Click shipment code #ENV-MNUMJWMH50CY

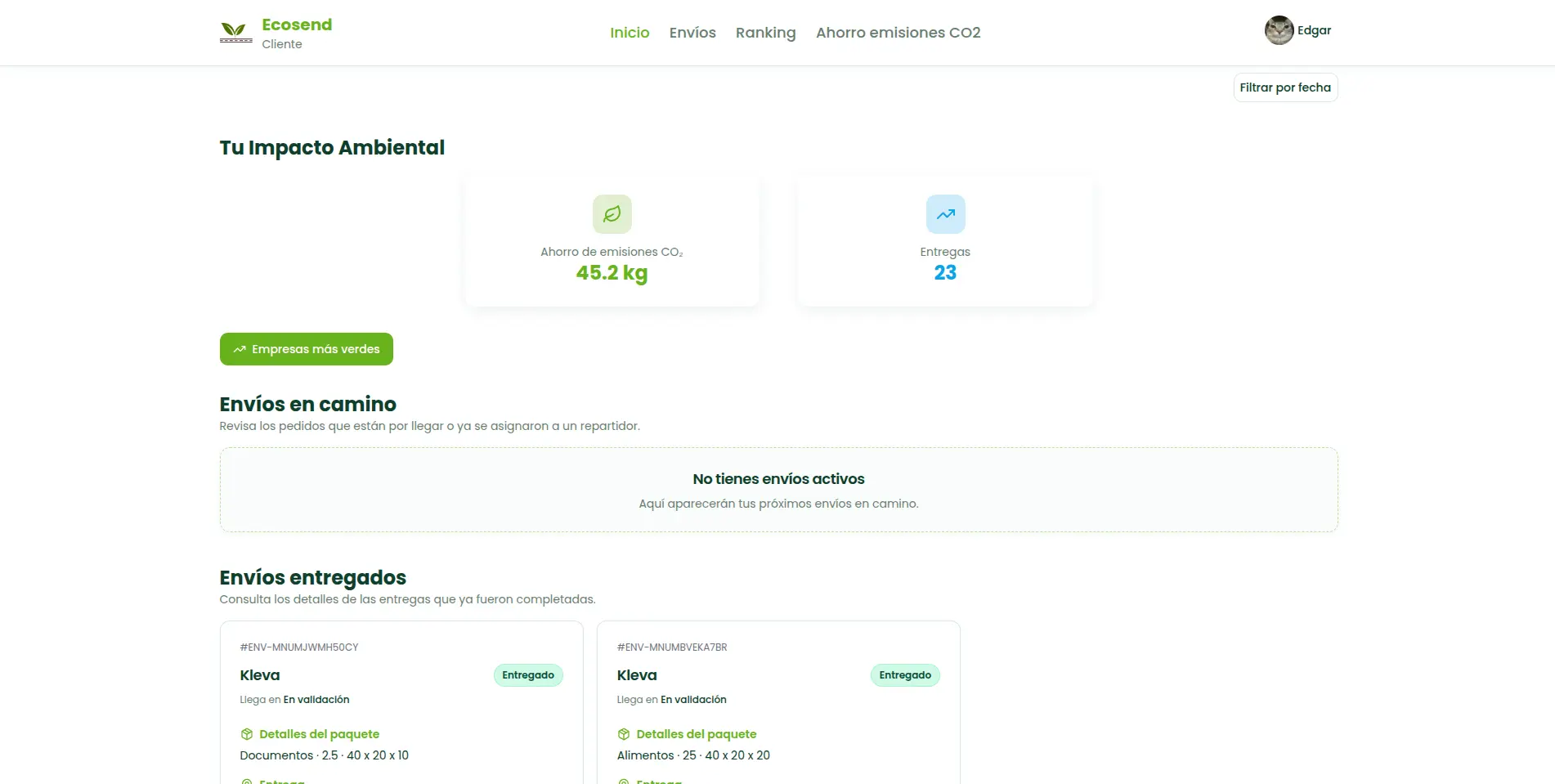pyautogui.click(x=299, y=647)
